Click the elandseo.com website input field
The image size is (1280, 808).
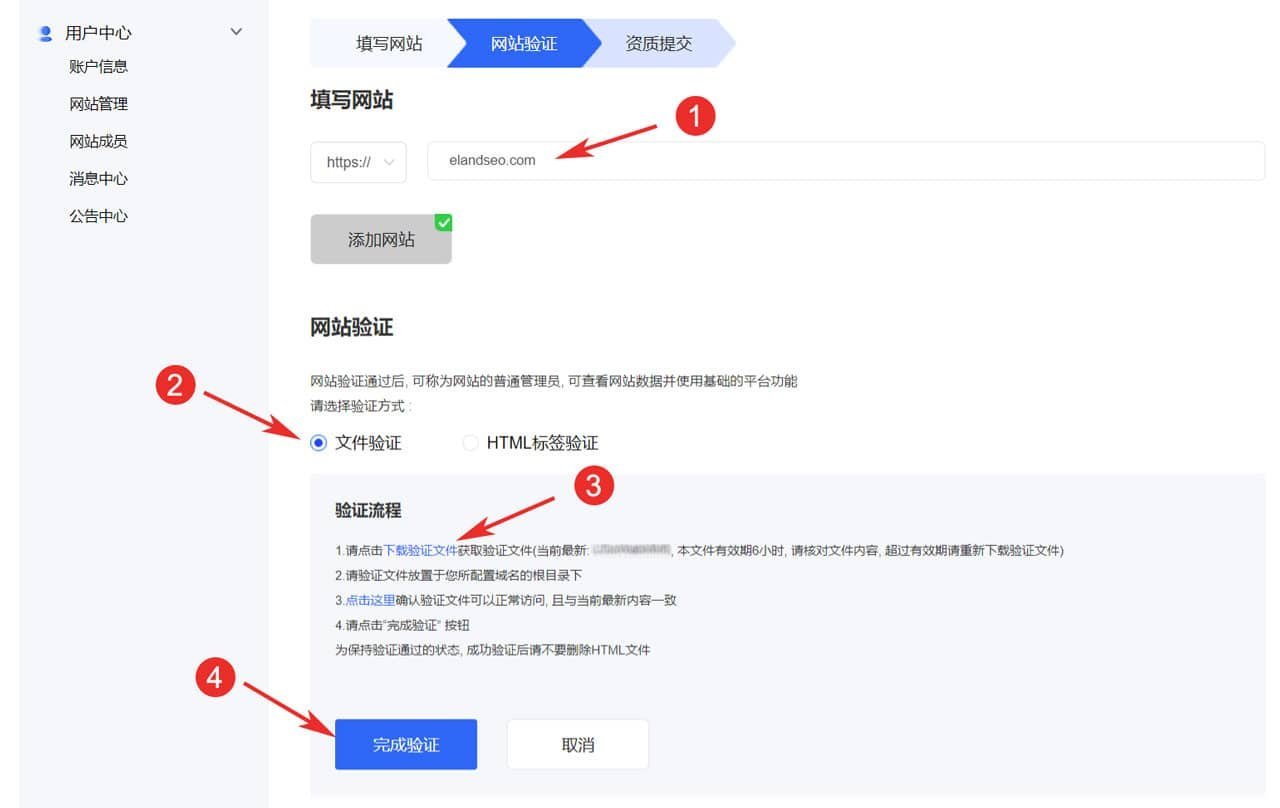click(846, 160)
